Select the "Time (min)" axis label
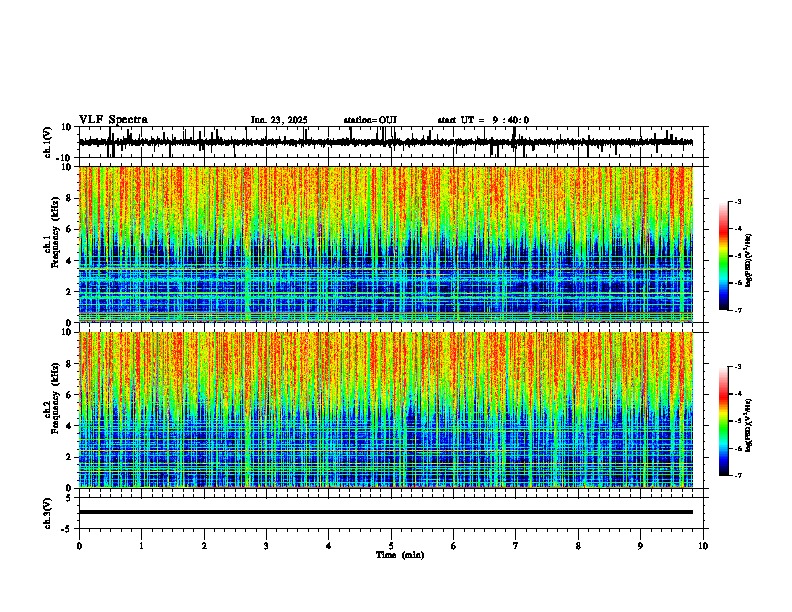 point(400,555)
